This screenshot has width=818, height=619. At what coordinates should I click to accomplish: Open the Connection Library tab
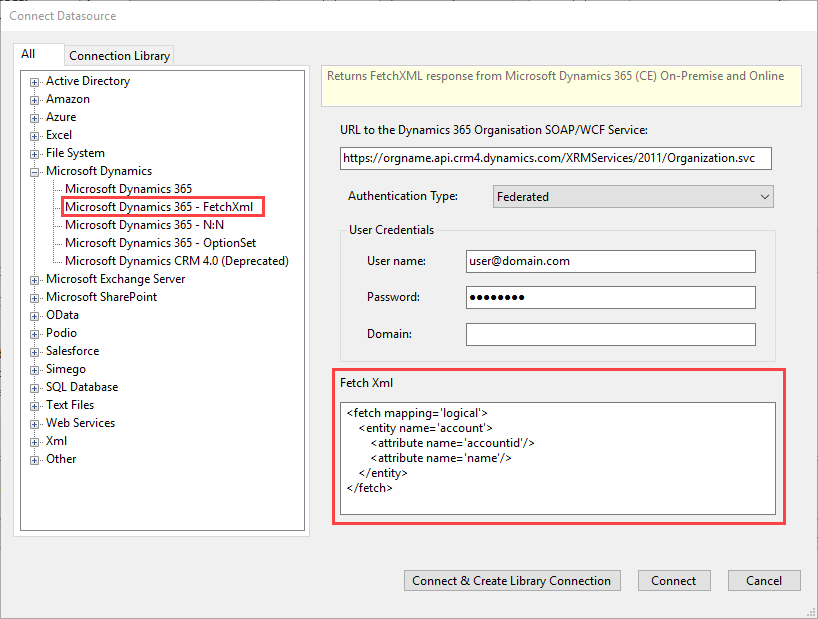click(x=119, y=56)
